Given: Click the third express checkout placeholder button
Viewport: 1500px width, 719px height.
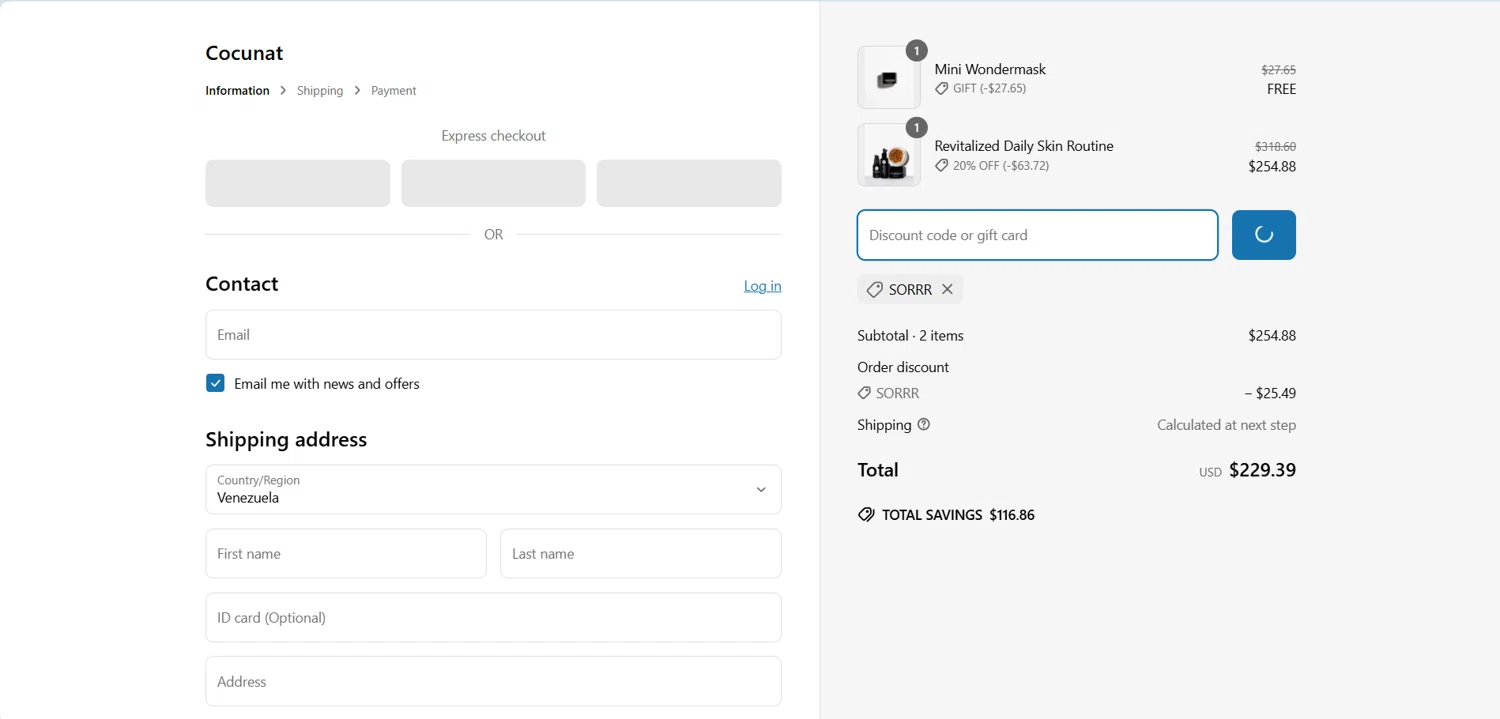Looking at the screenshot, I should coord(689,183).
